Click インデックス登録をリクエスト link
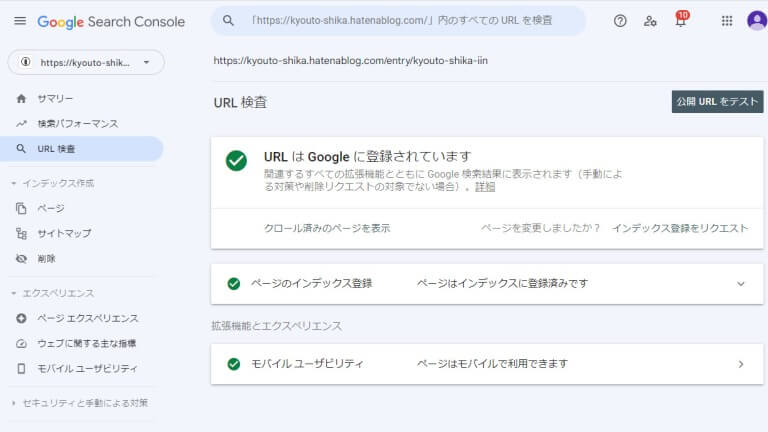This screenshot has width=768, height=432. pyautogui.click(x=680, y=228)
